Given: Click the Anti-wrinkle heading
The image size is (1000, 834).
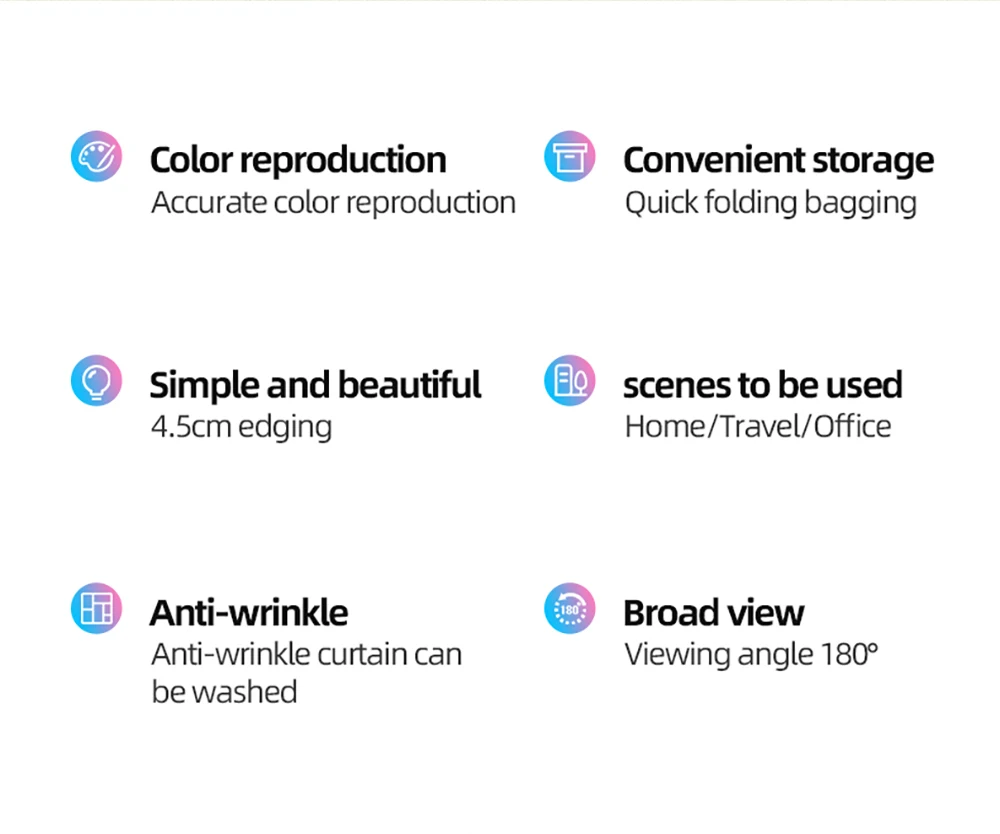Looking at the screenshot, I should [x=249, y=613].
